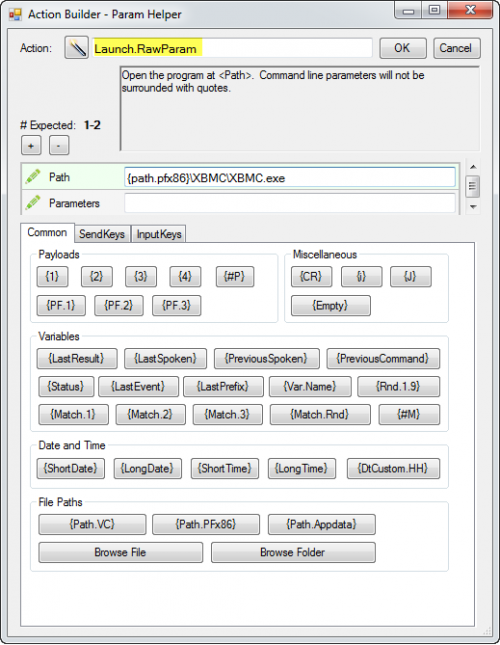Insert the {Rnd.1.9} random variable
This screenshot has height=645, width=500.
point(398,387)
